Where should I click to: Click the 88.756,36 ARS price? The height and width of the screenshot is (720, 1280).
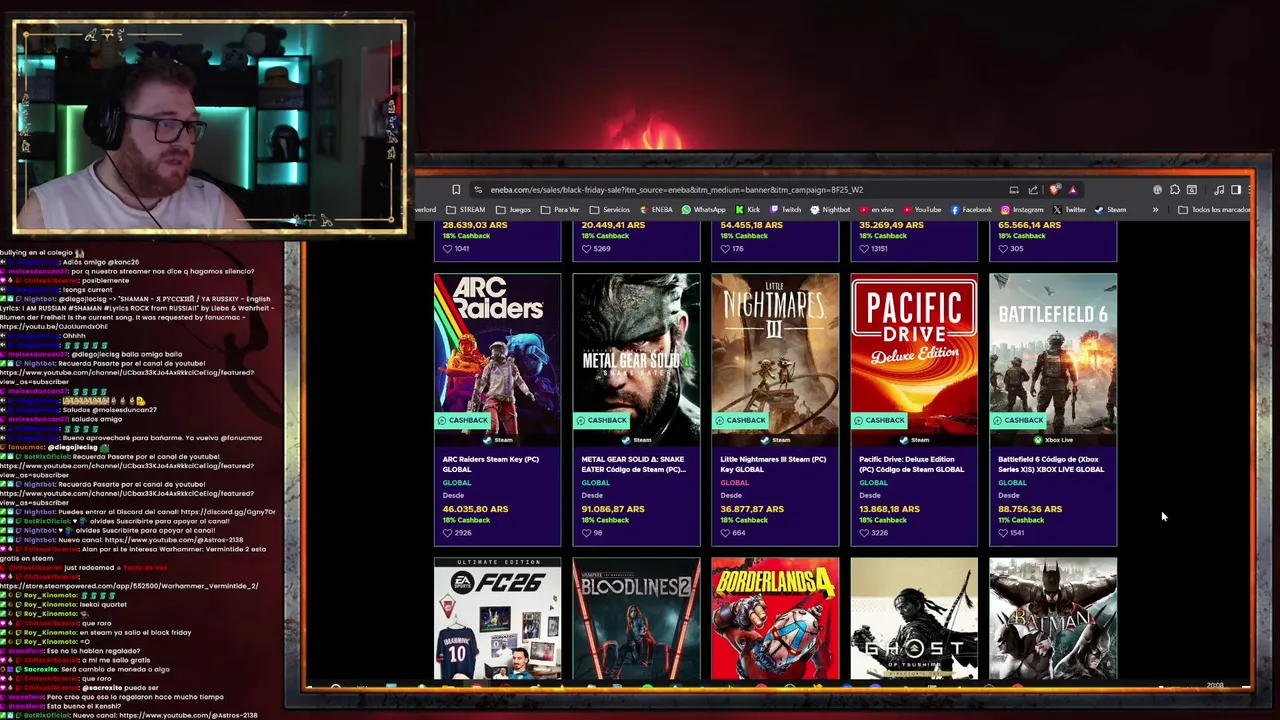[x=1030, y=509]
